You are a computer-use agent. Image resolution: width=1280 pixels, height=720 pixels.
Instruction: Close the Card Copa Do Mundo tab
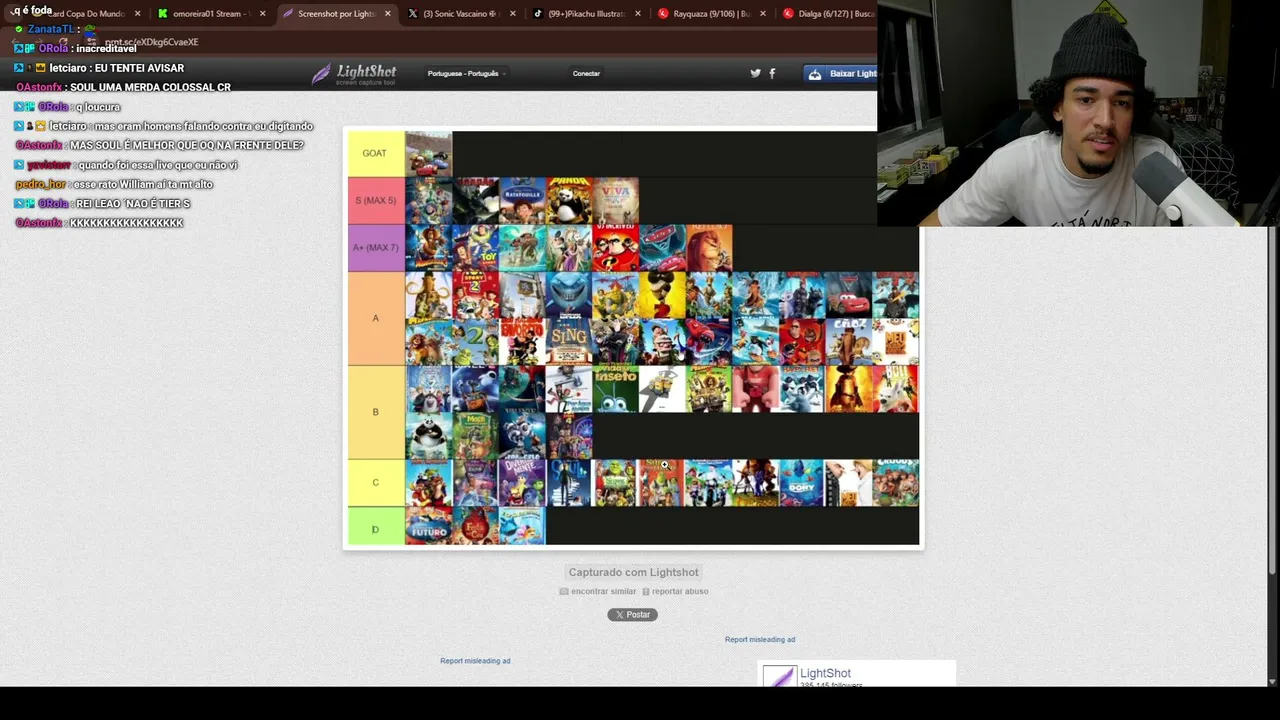pos(137,14)
